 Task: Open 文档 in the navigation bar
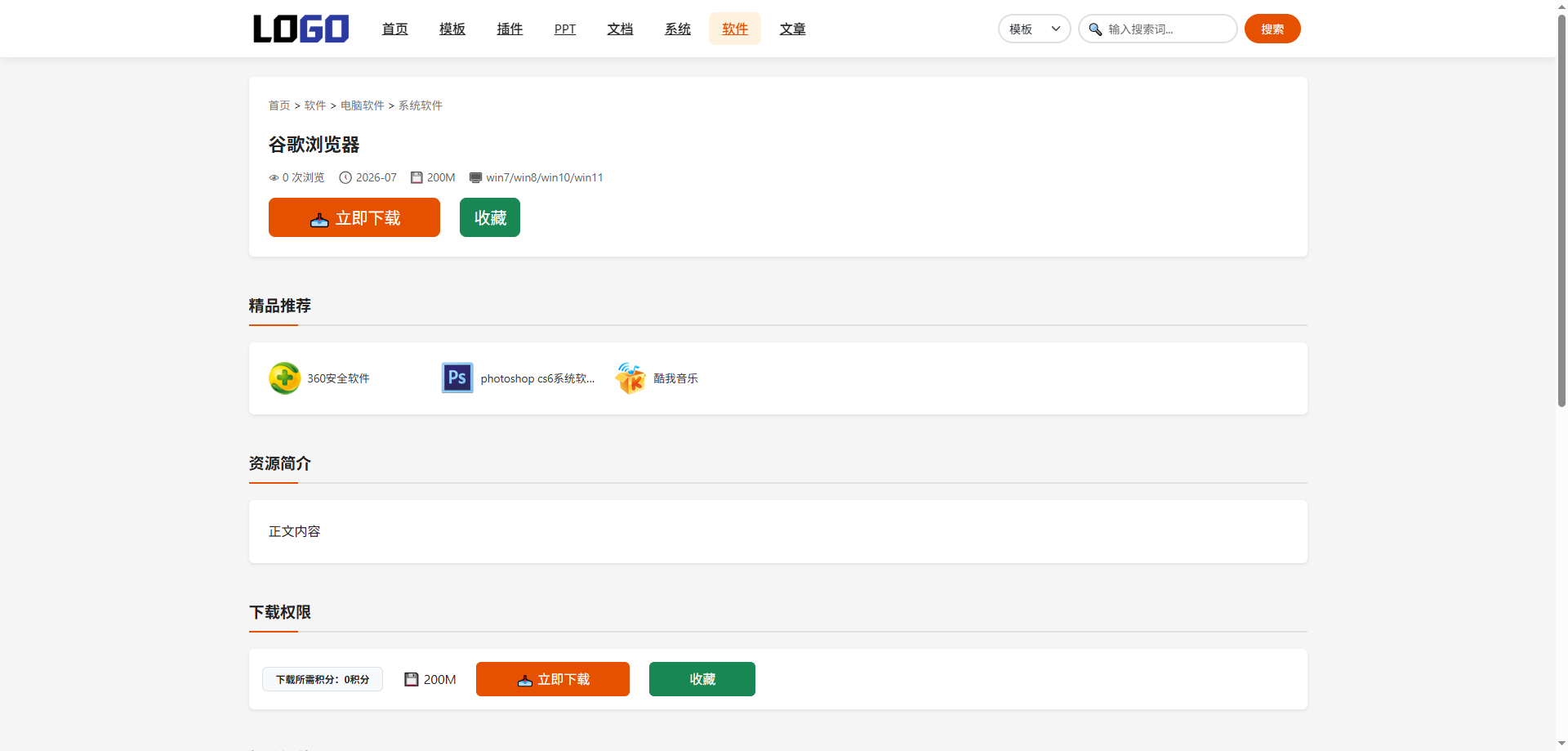(620, 29)
